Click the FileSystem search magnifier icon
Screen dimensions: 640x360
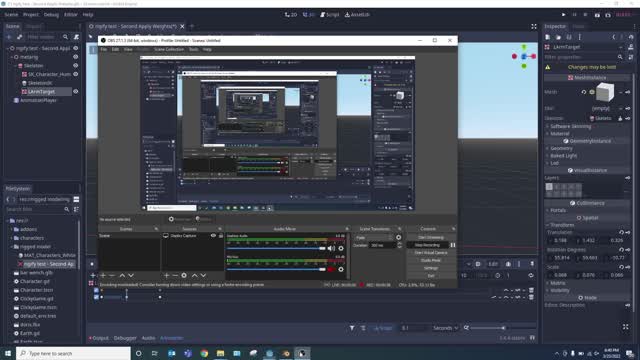(67, 209)
